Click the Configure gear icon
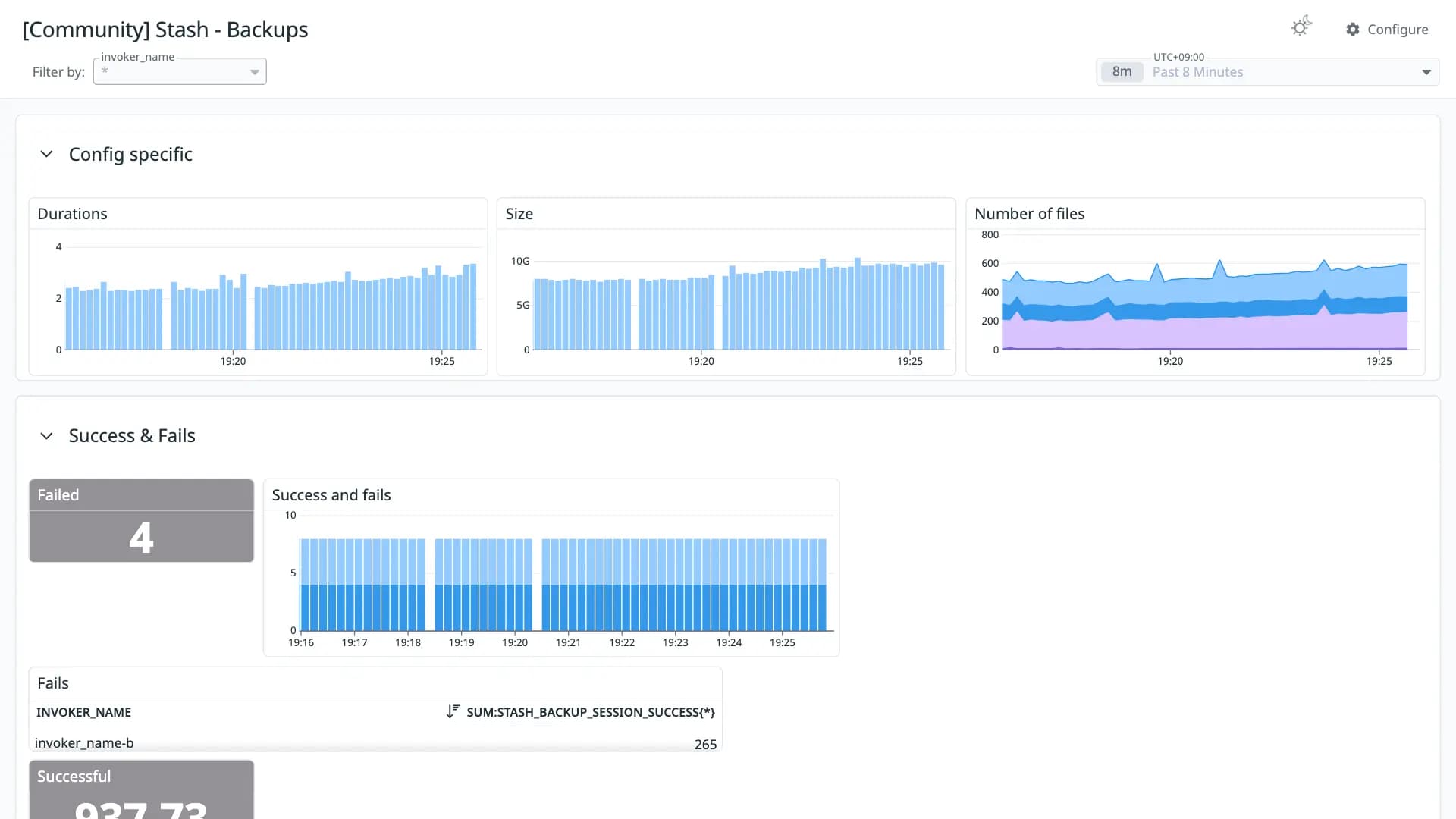 (1353, 30)
